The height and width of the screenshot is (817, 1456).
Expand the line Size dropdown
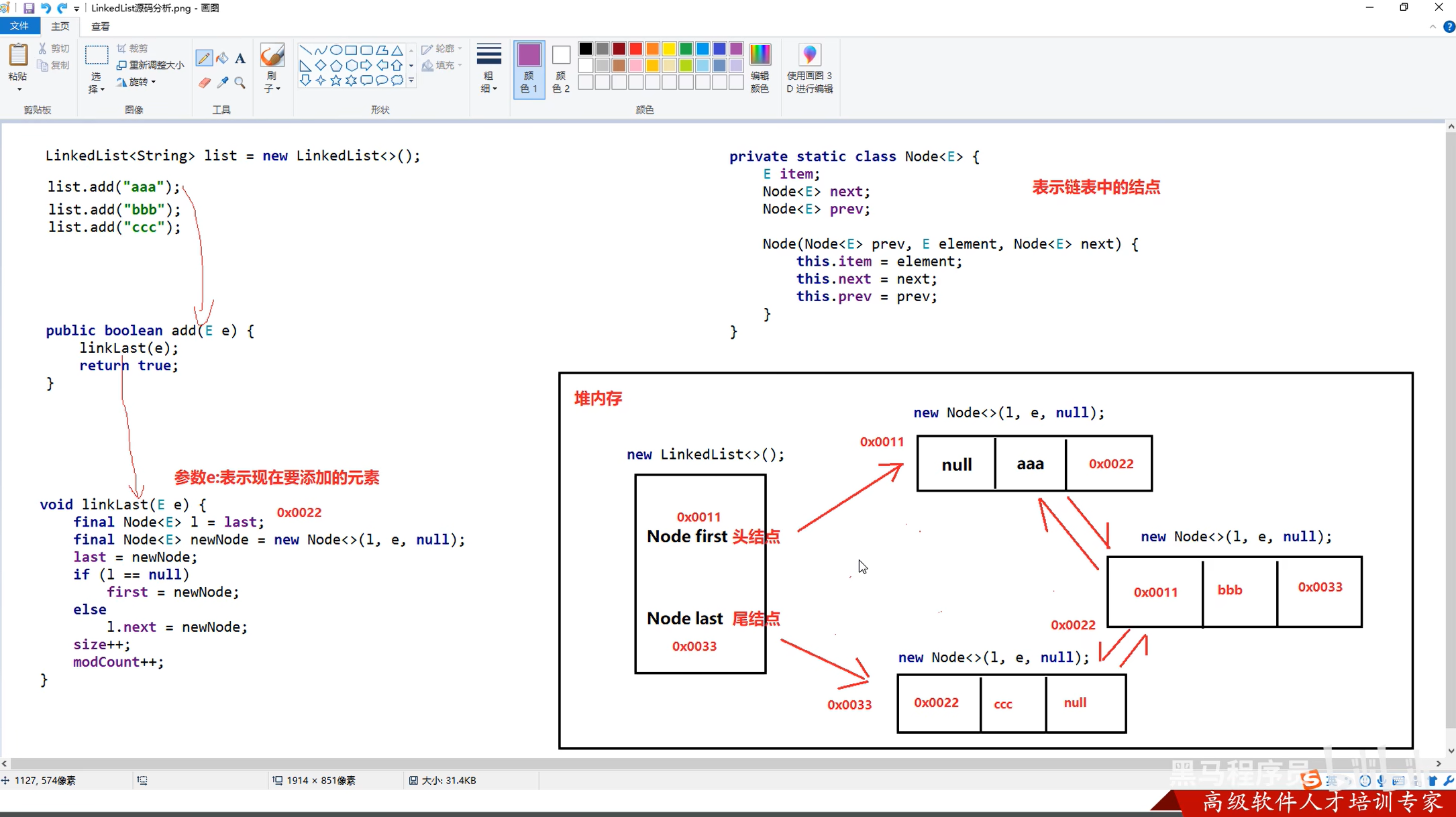pyautogui.click(x=488, y=68)
